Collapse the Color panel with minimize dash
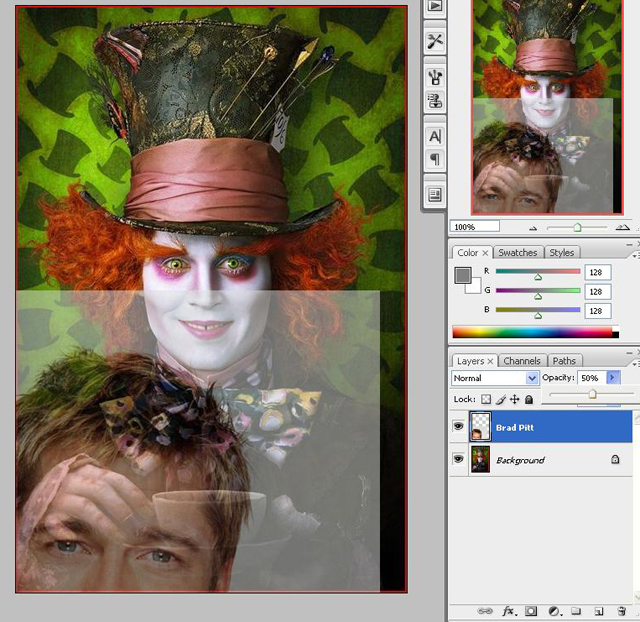The height and width of the screenshot is (622, 640). (629, 244)
